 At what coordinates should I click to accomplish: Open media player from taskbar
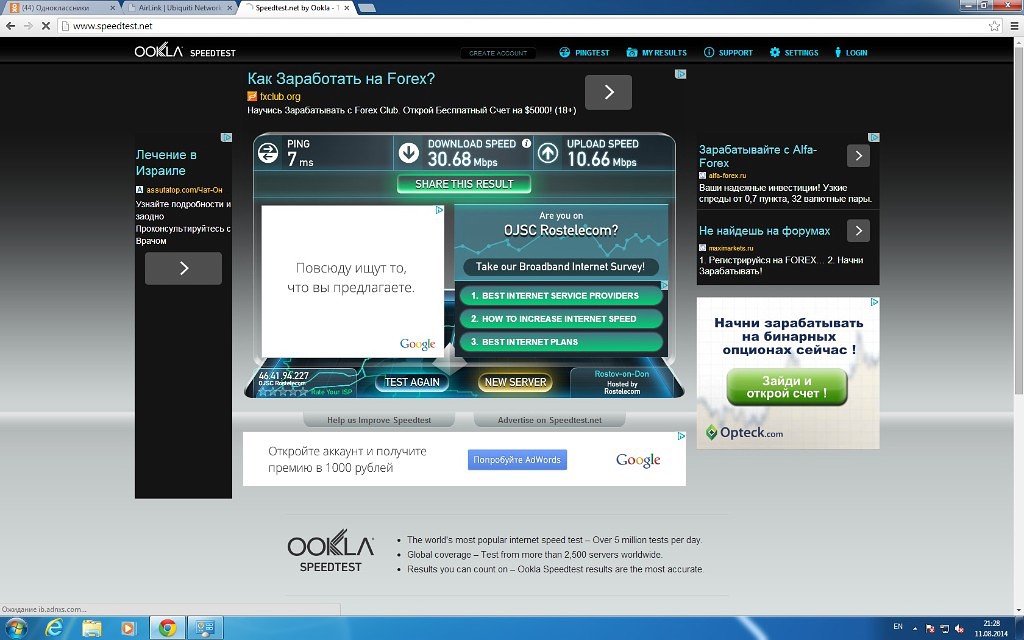pyautogui.click(x=128, y=628)
